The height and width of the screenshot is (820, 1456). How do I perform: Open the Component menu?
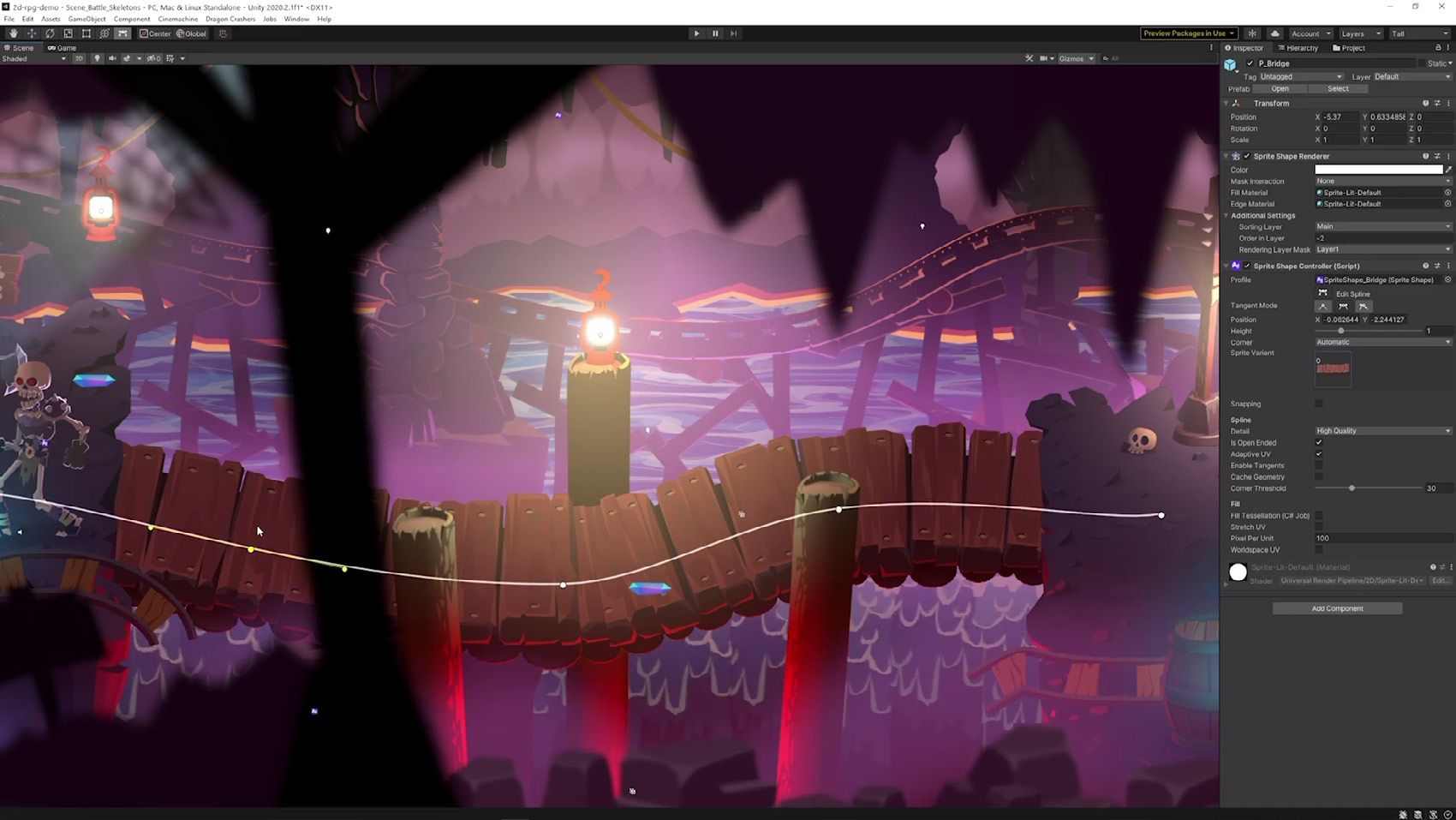coord(131,19)
